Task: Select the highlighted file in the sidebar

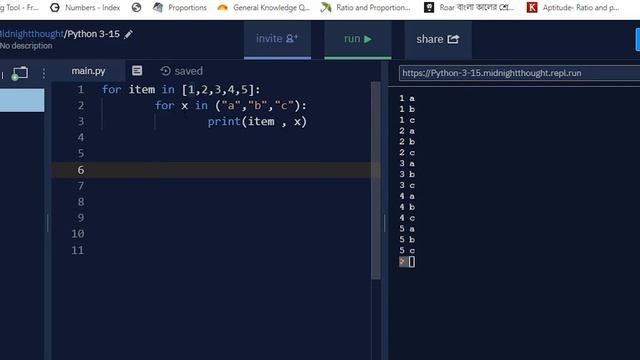Action: point(22,100)
